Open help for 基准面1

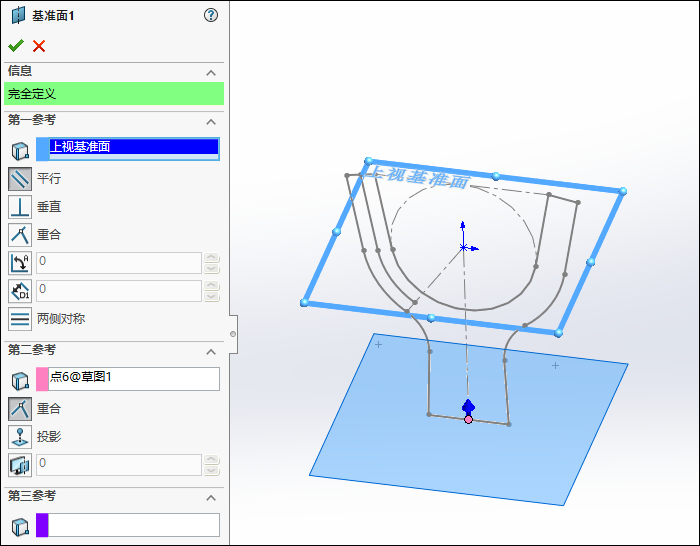(211, 15)
